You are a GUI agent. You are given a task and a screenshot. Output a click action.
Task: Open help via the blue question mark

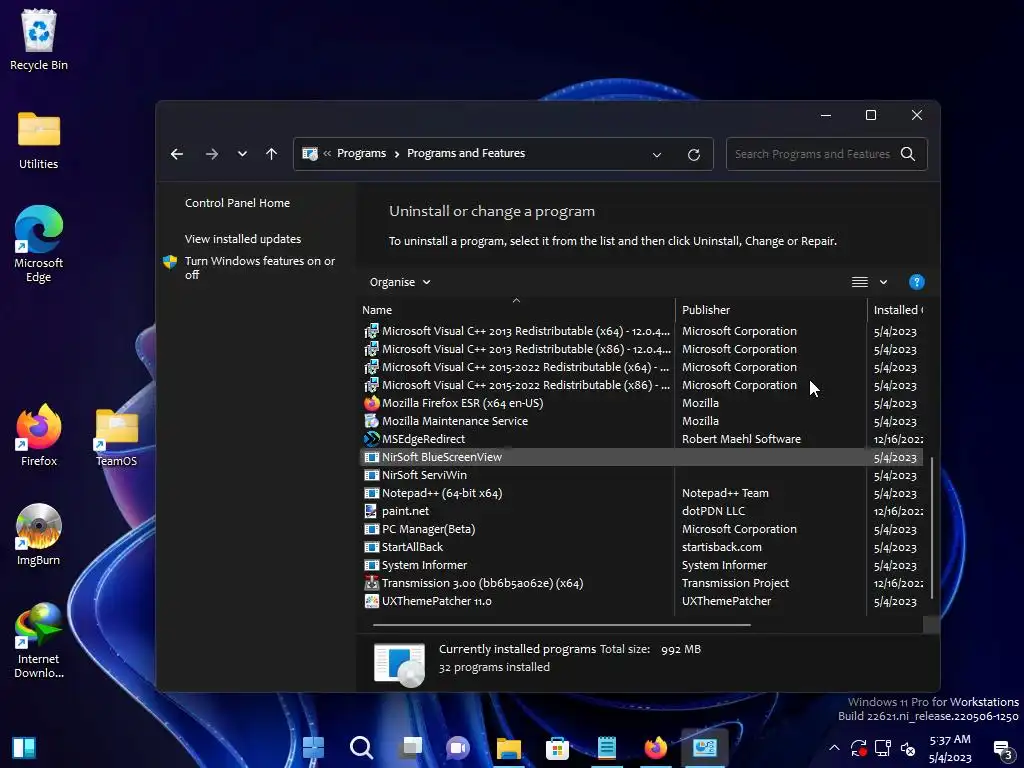click(916, 282)
